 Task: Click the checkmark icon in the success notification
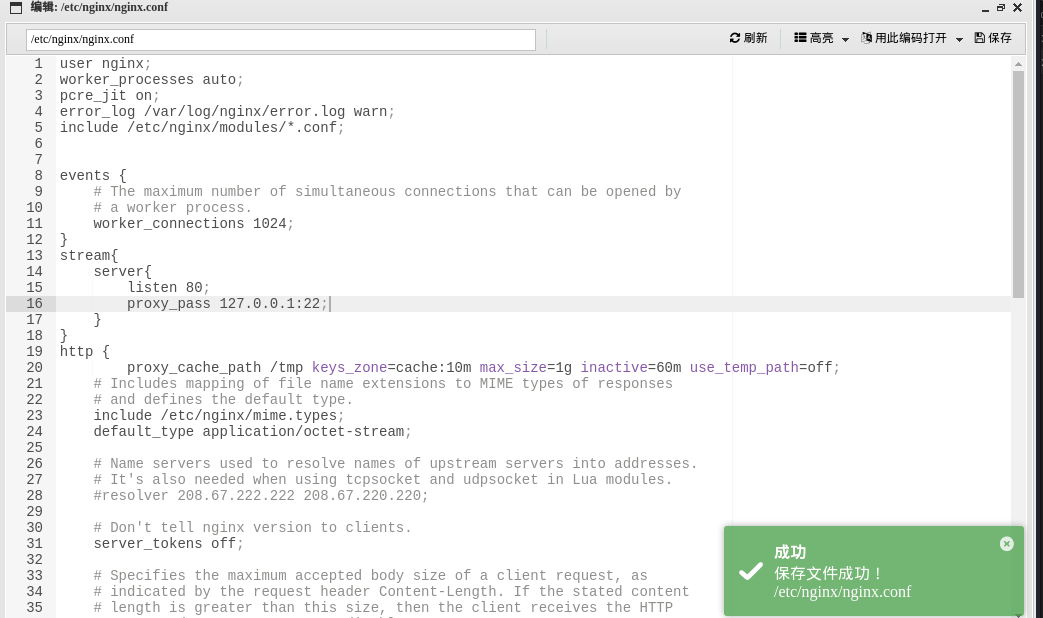coord(751,571)
